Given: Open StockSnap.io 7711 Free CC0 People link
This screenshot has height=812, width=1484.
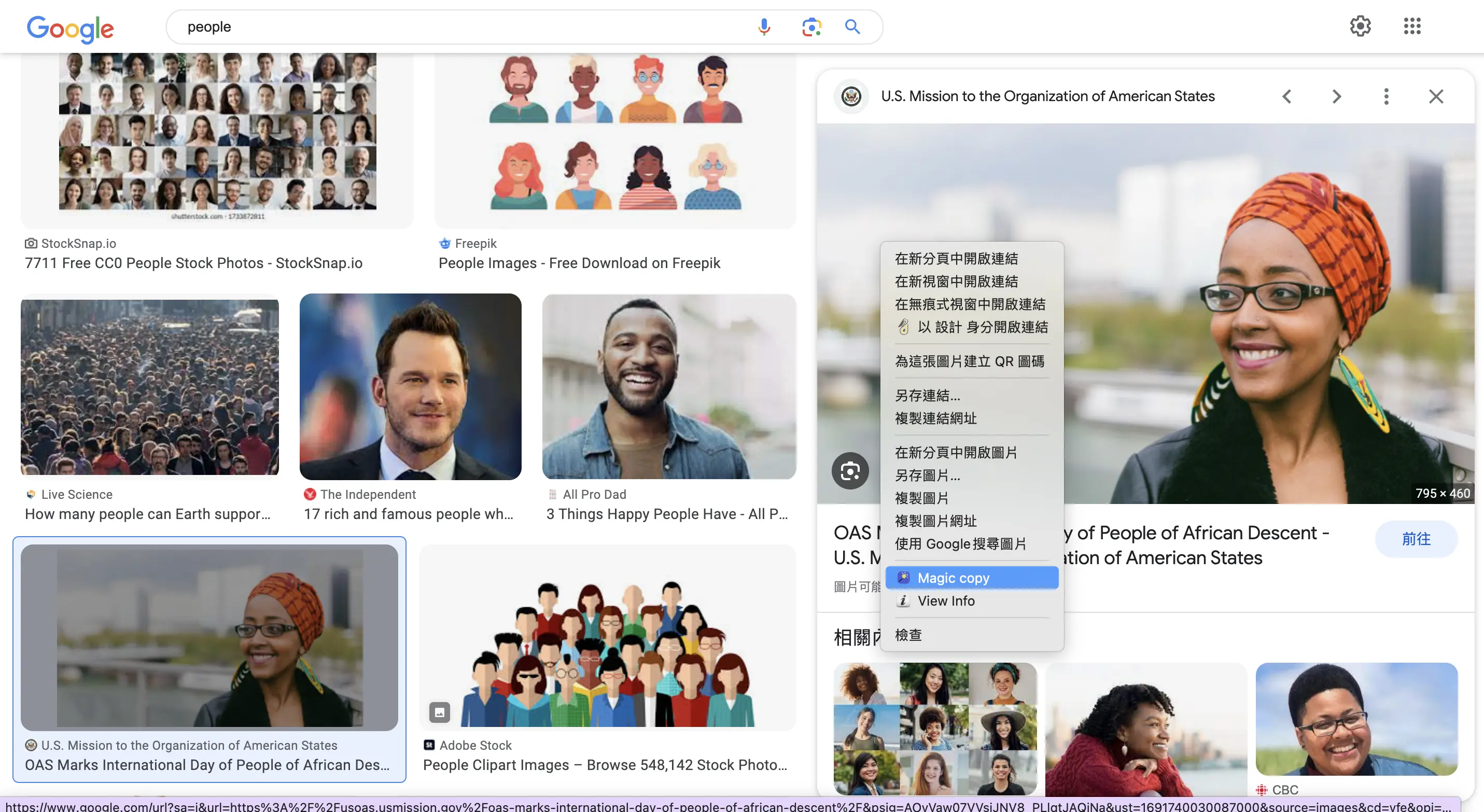Looking at the screenshot, I should [x=193, y=263].
